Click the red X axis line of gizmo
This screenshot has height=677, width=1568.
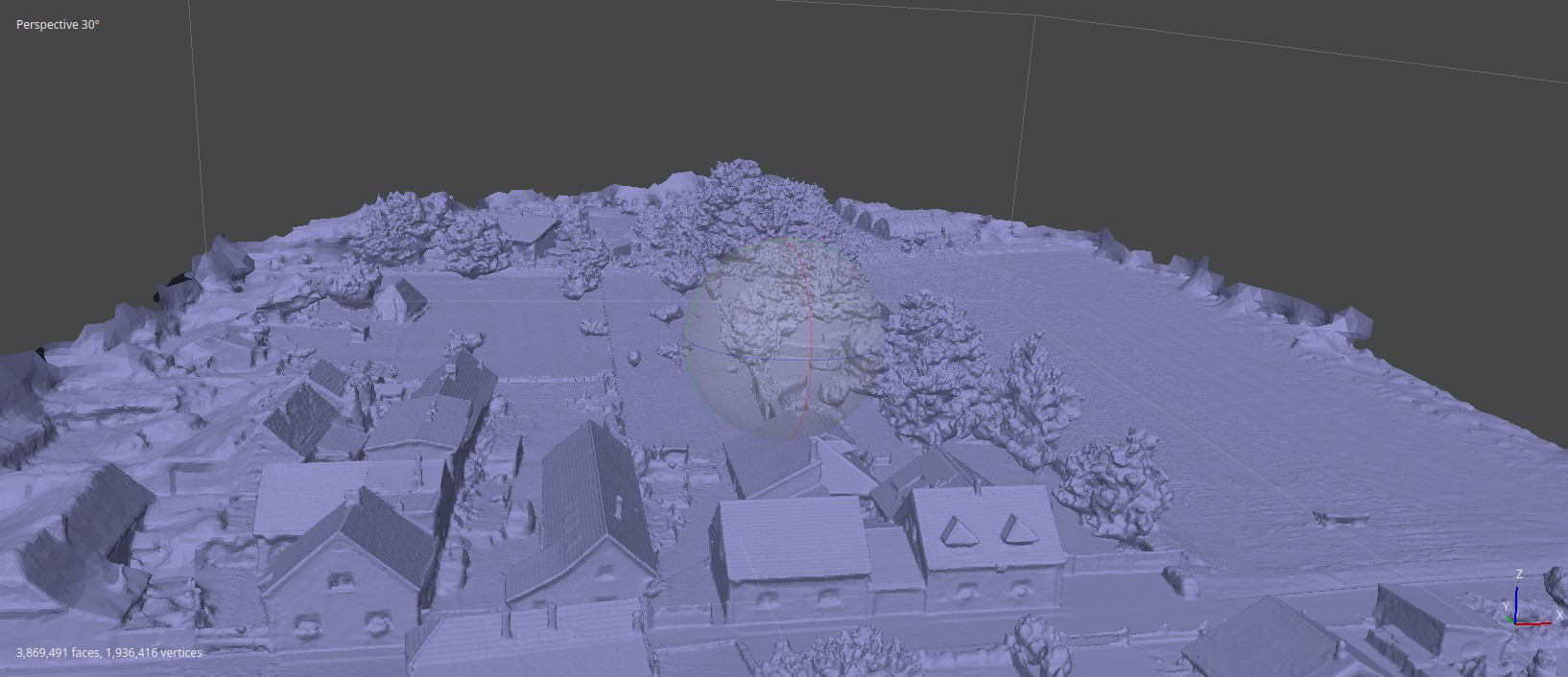pyautogui.click(x=1534, y=623)
